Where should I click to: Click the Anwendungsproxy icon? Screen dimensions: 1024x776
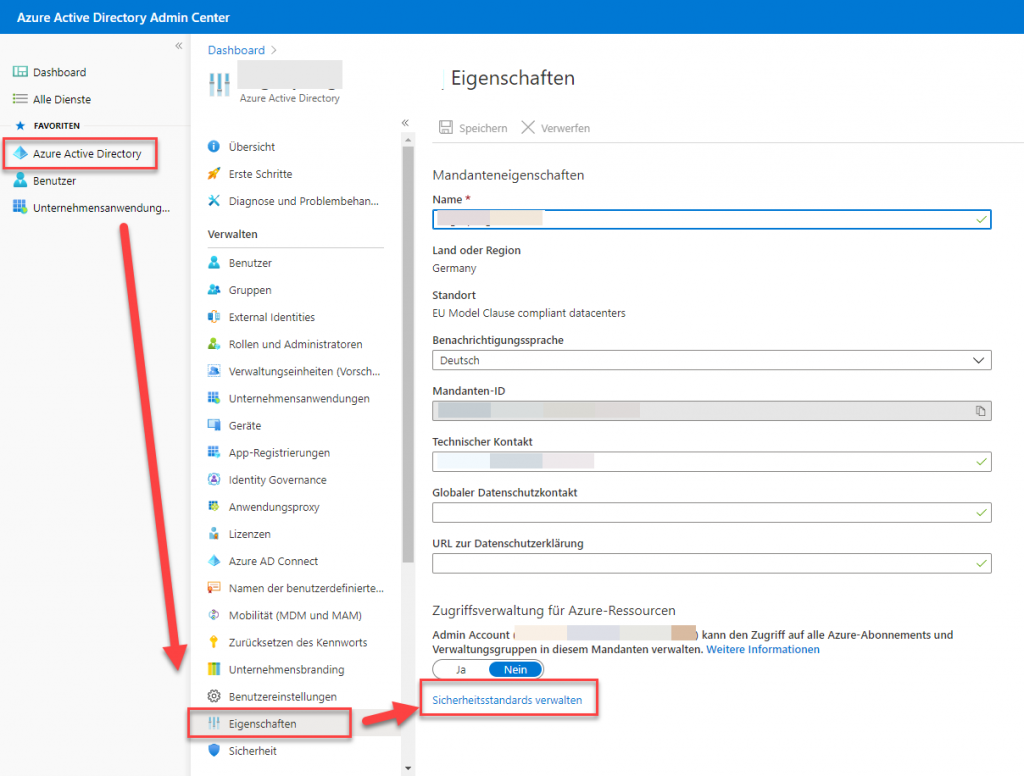[214, 506]
